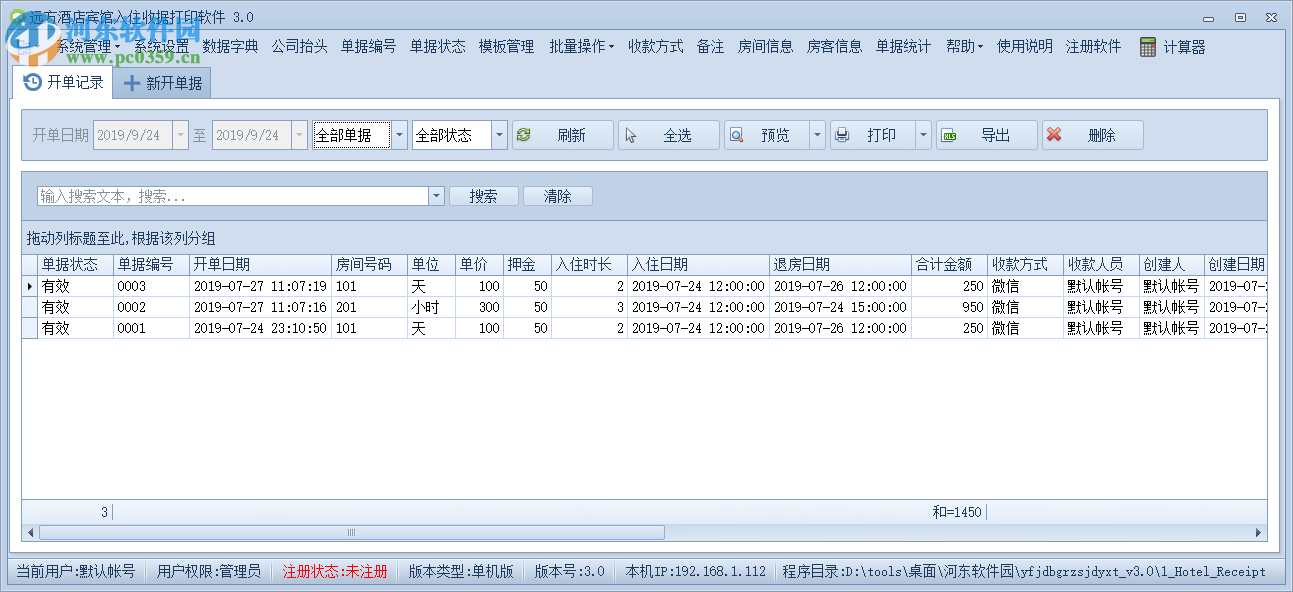The image size is (1293, 592).
Task: Open the 单据状态 menu item
Action: click(x=437, y=46)
